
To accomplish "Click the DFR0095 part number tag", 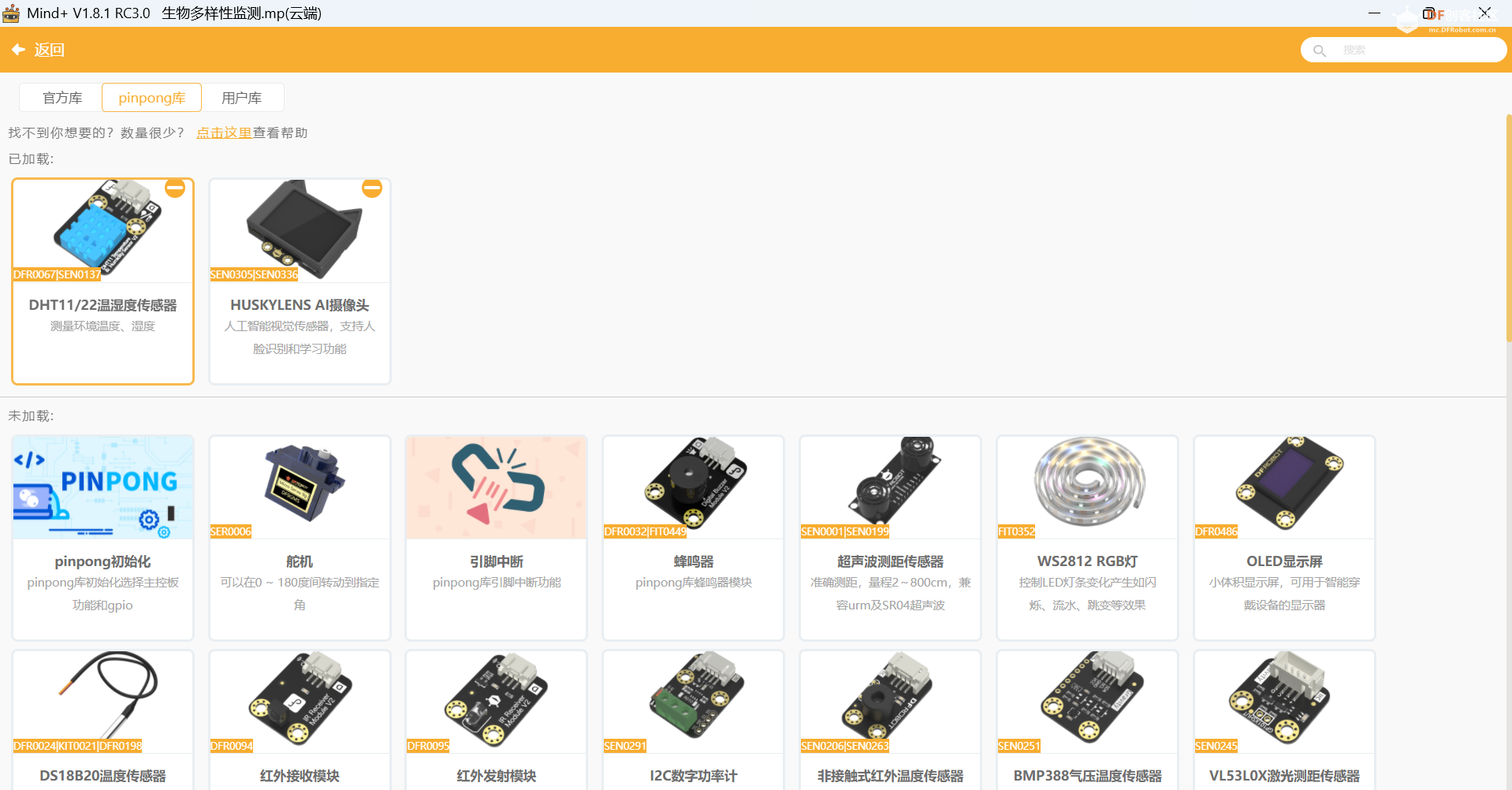I will click(428, 746).
